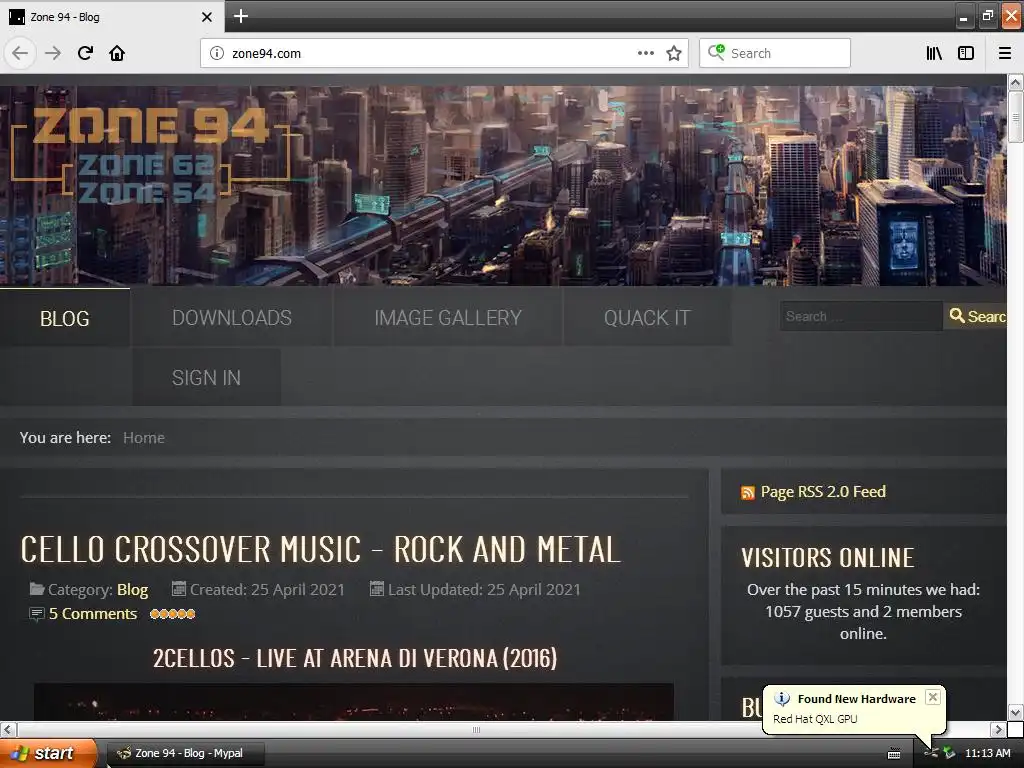This screenshot has width=1024, height=768.
Task: Click the Safely Remove Hardware tray icon
Action: pos(949,753)
